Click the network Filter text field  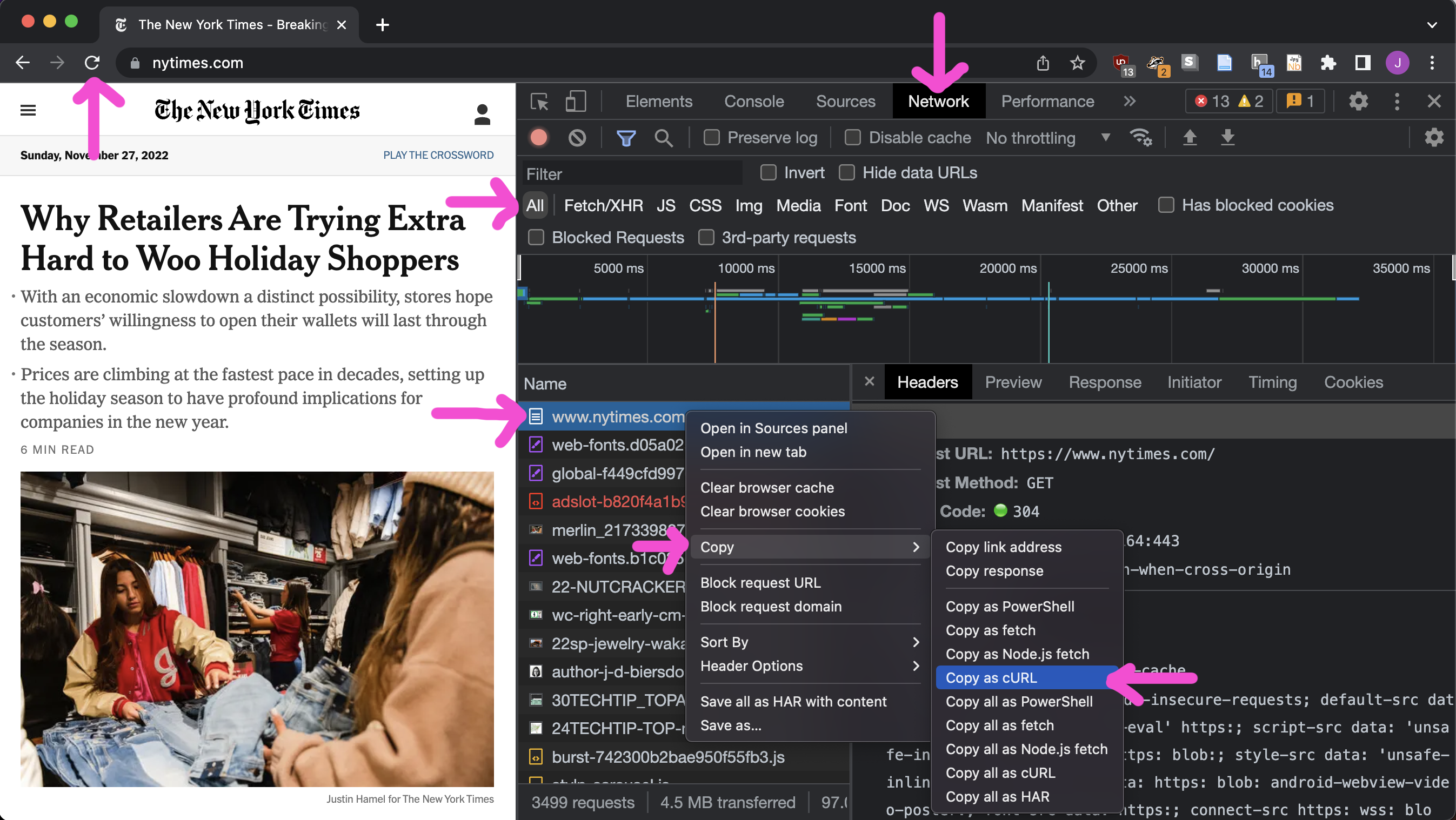631,173
